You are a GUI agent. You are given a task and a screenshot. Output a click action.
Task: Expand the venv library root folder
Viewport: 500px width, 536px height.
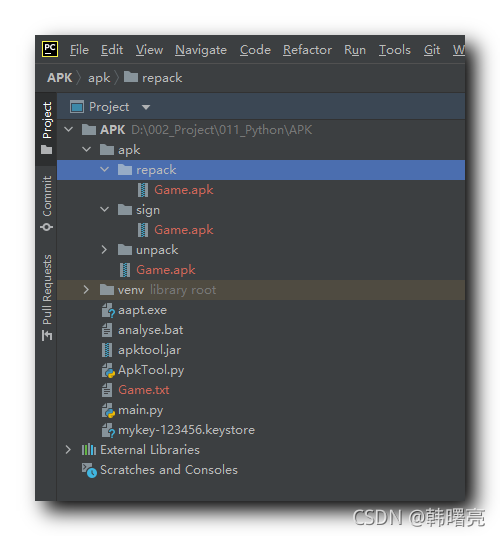(x=86, y=290)
